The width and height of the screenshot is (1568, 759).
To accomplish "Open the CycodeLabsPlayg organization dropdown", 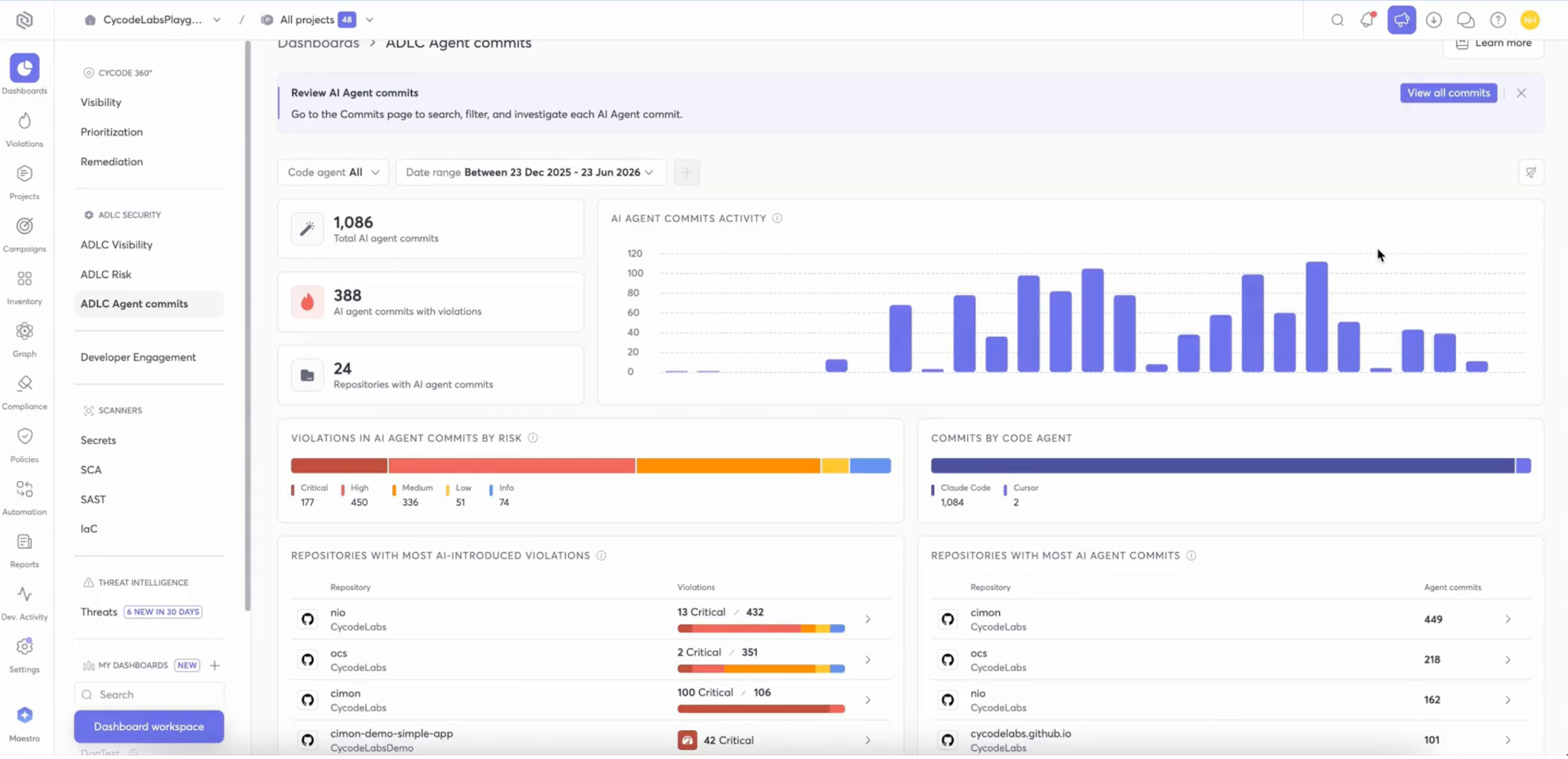I will [x=153, y=20].
